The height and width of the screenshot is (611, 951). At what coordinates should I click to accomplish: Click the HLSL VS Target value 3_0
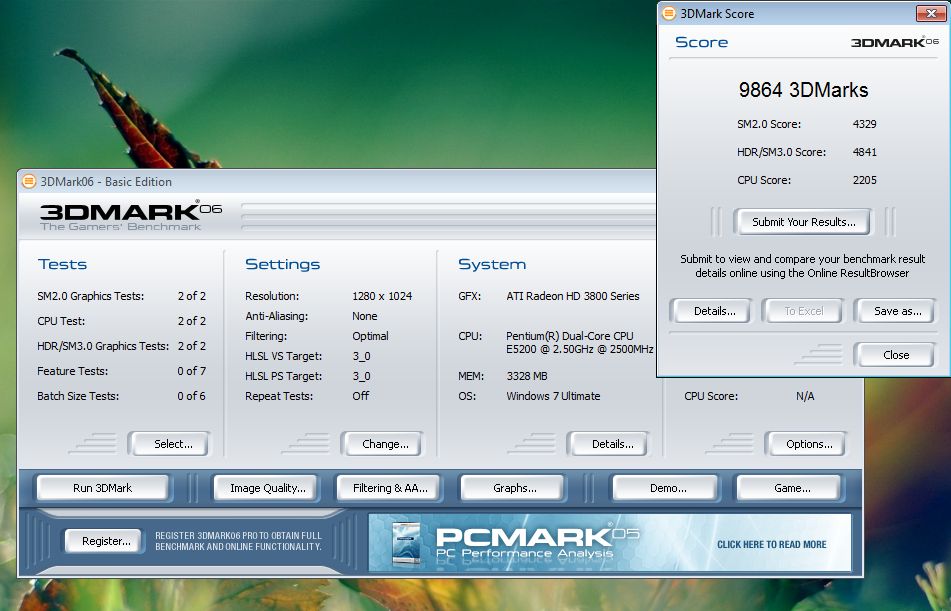[x=361, y=356]
